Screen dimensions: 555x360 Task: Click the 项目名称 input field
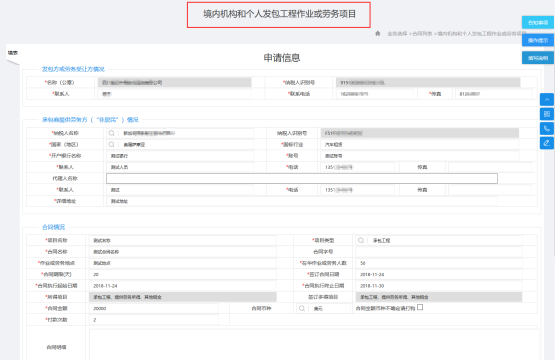click(183, 240)
